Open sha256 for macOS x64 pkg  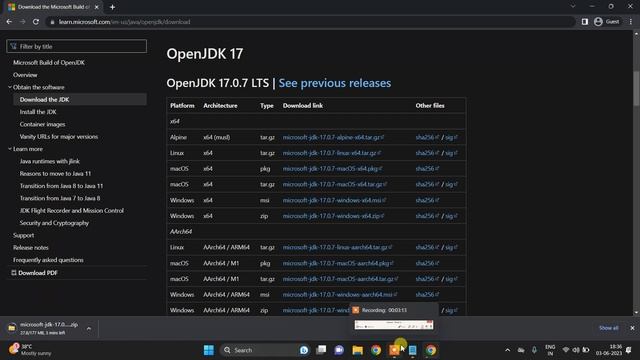coord(427,169)
